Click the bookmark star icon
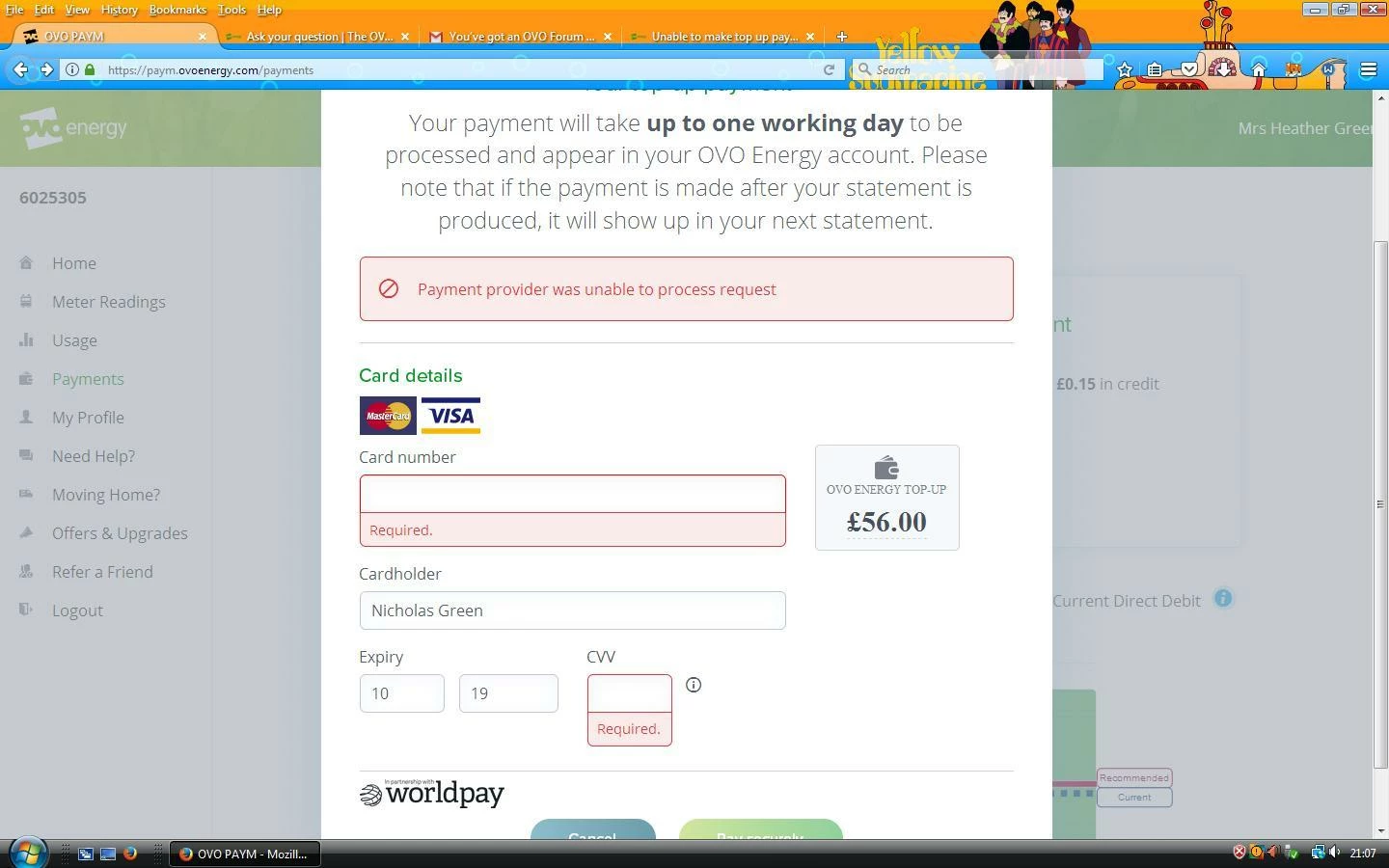The width and height of the screenshot is (1389, 868). [x=1124, y=69]
